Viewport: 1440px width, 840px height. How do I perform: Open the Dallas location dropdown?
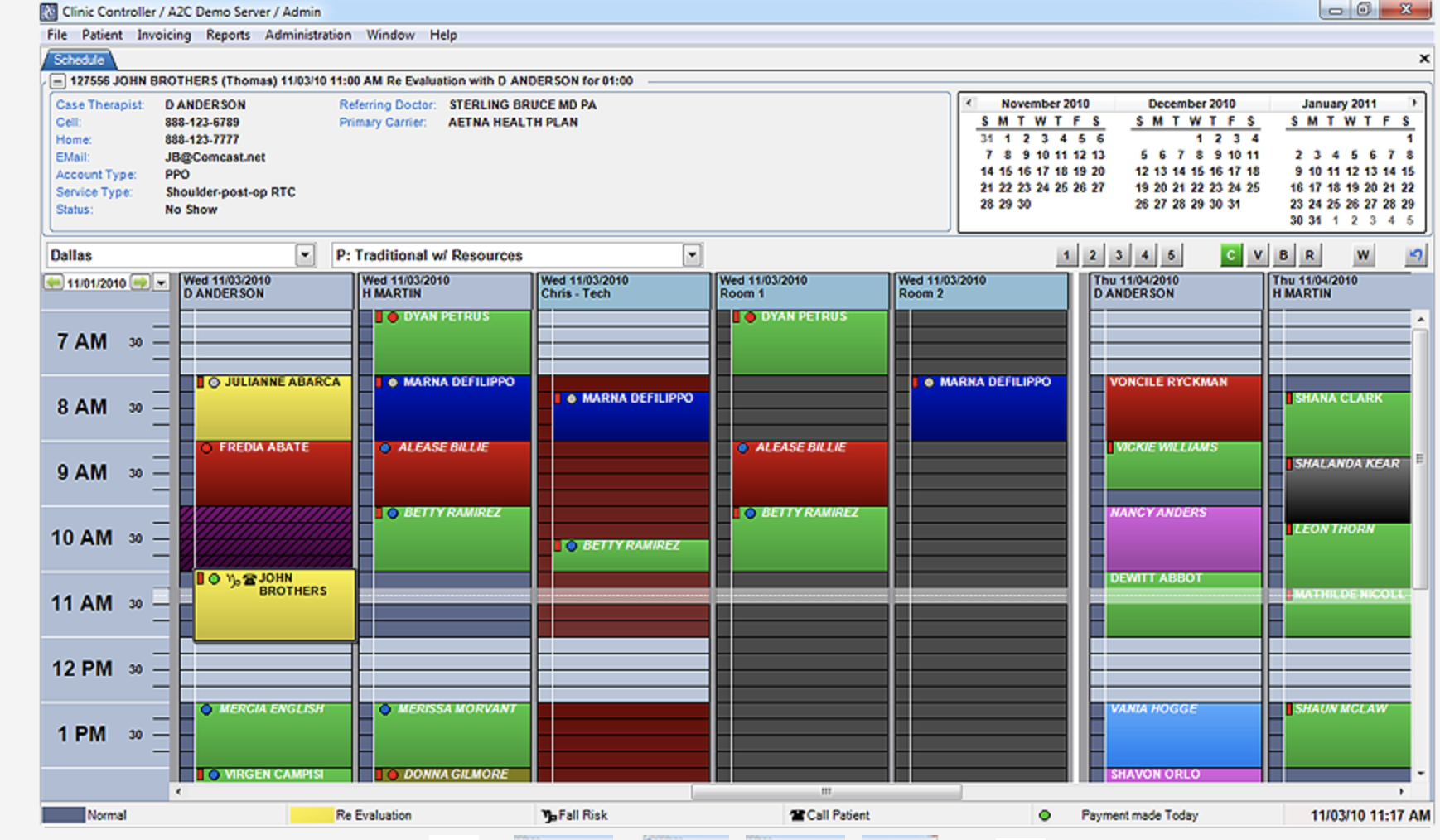[303, 255]
